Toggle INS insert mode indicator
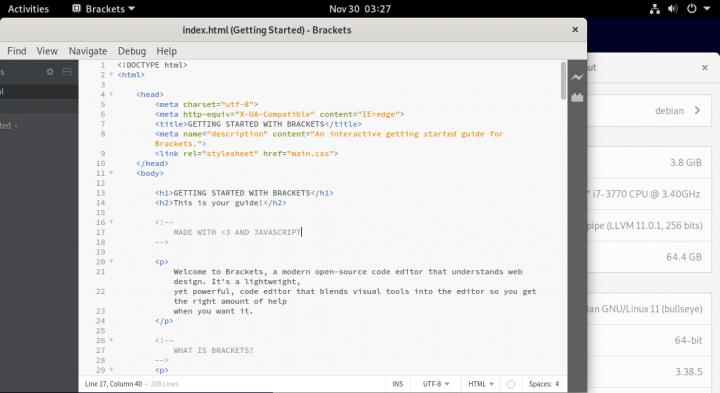 (x=398, y=384)
